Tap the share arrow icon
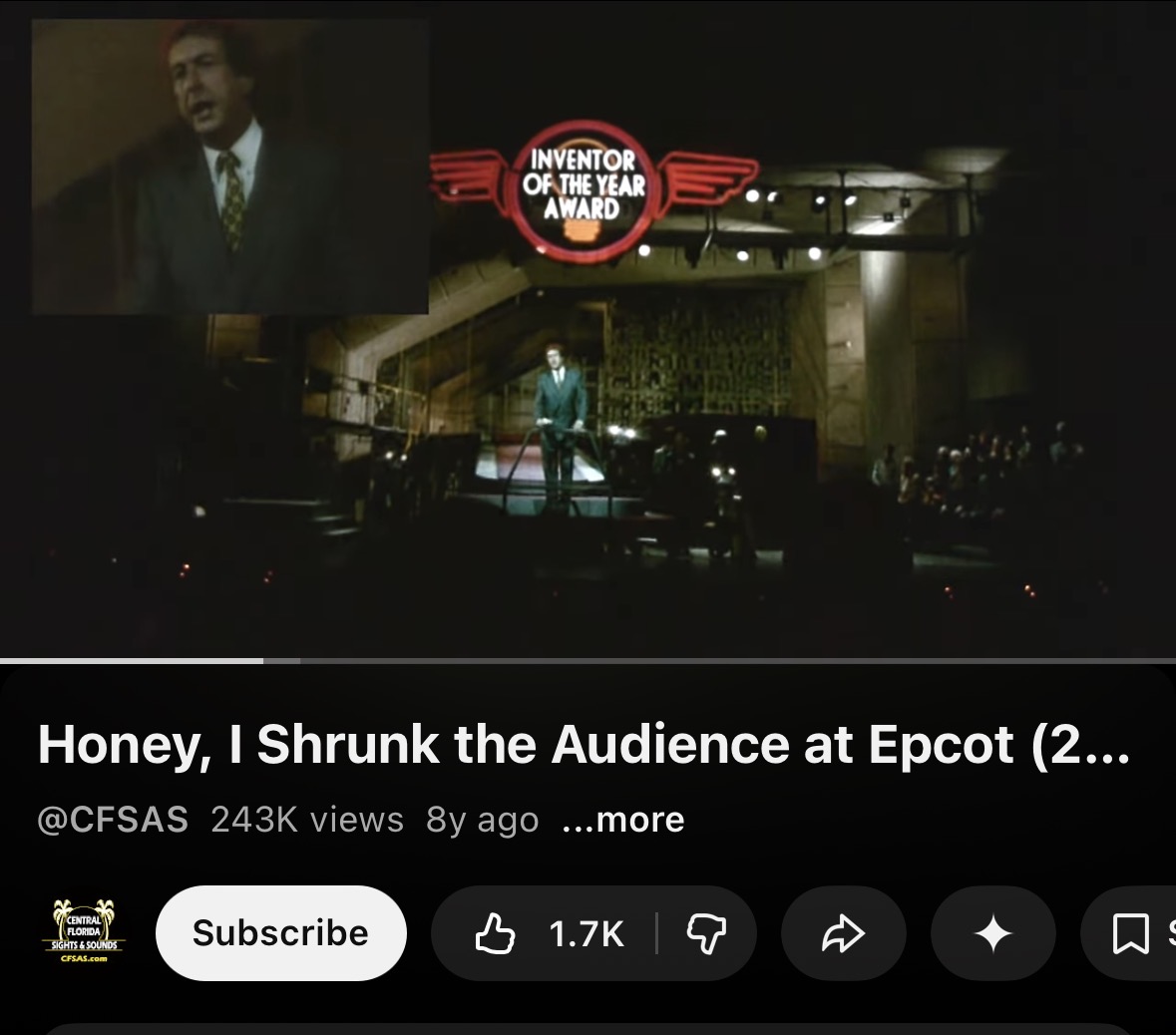 coord(843,933)
